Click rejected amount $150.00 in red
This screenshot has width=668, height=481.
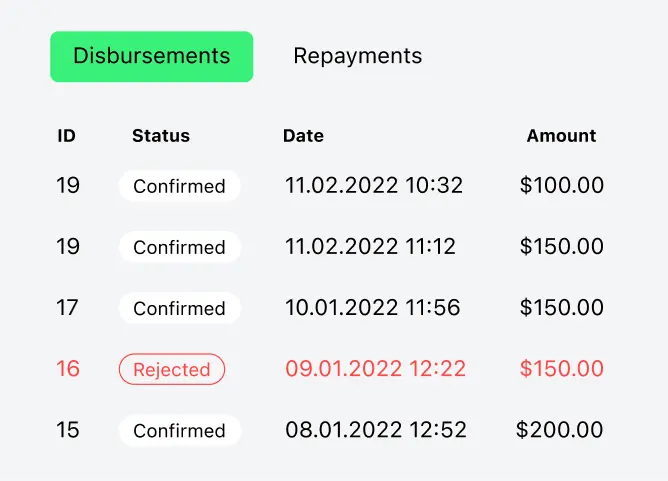pyautogui.click(x=561, y=369)
